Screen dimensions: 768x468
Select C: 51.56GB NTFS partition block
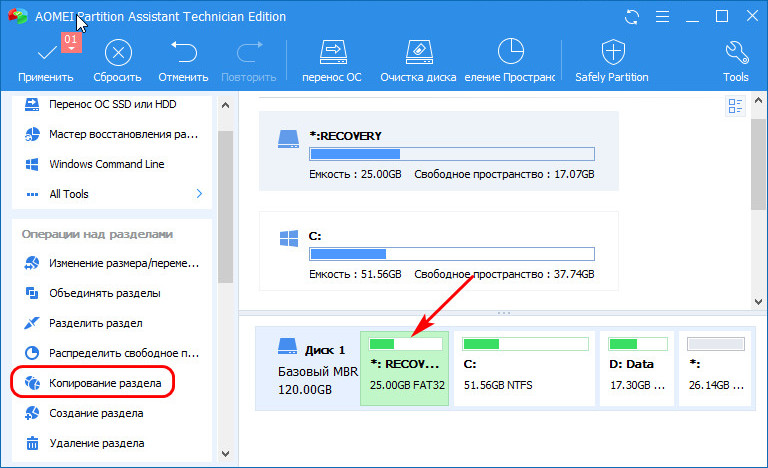coord(524,368)
